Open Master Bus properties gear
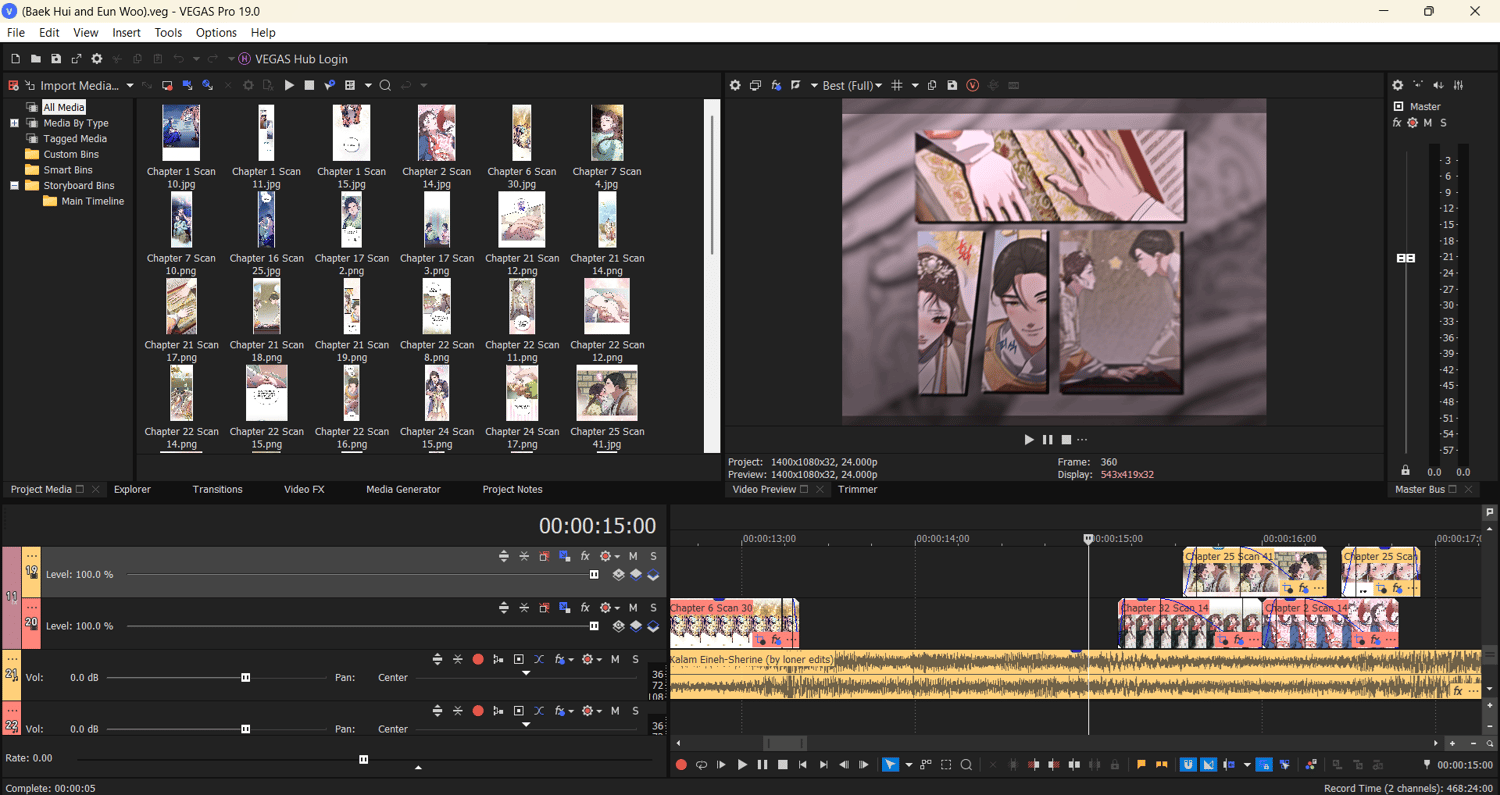Image resolution: width=1500 pixels, height=795 pixels. pyautogui.click(x=1398, y=85)
